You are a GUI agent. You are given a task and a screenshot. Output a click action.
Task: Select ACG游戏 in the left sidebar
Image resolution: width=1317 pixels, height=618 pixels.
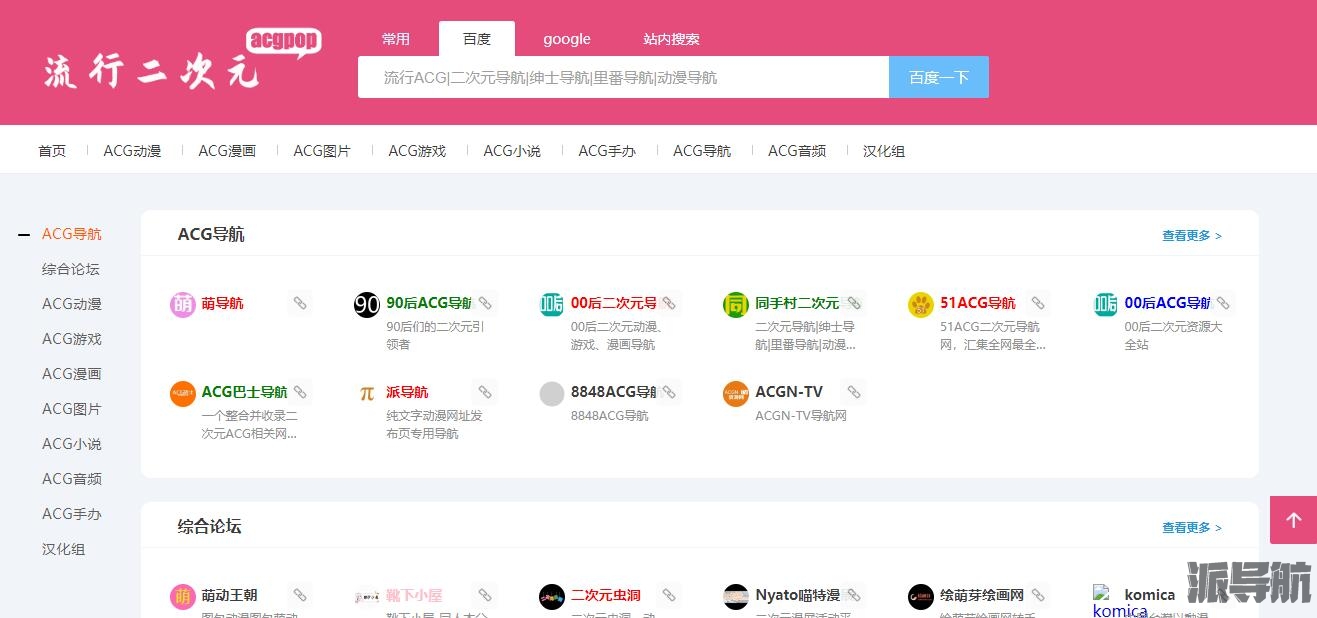72,339
